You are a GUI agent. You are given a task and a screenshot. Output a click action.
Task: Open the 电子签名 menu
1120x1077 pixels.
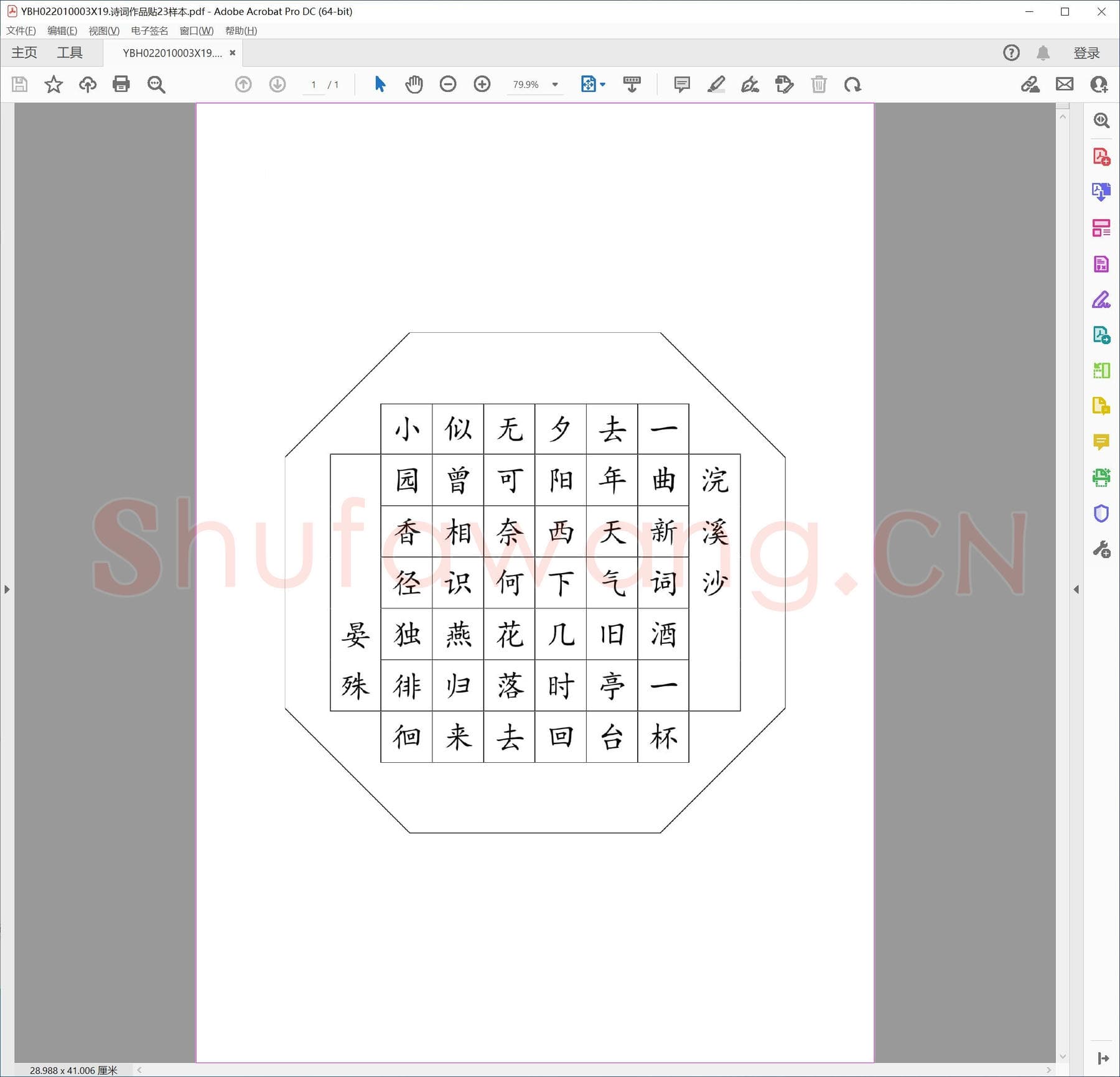[149, 30]
